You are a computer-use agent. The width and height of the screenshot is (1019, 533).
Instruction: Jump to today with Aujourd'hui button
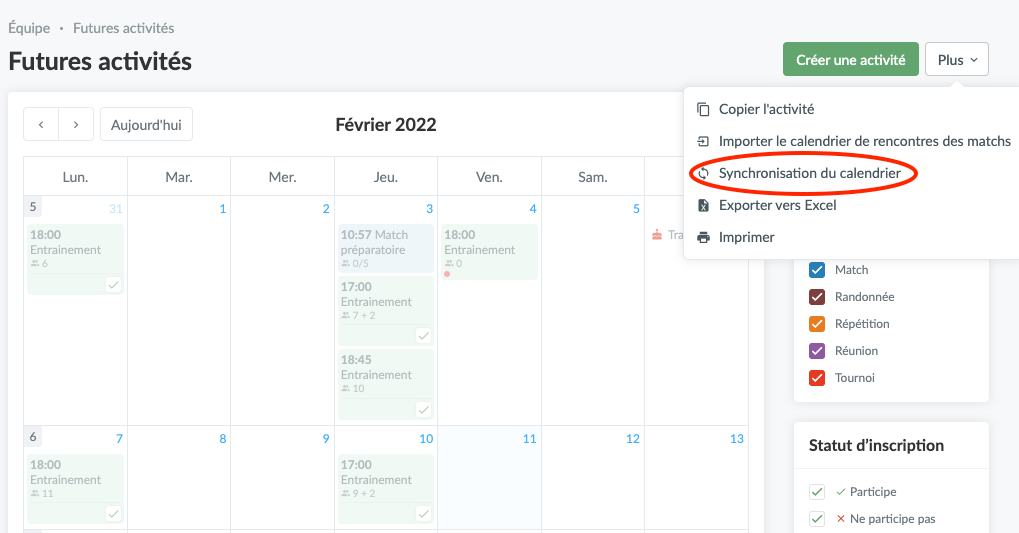click(x=146, y=124)
